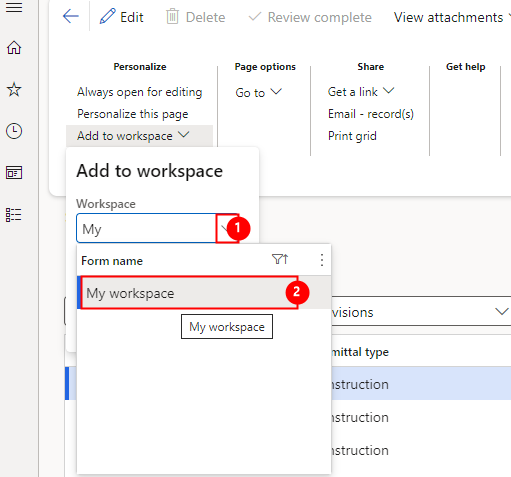Open Favorites star in sidebar

tap(14, 89)
